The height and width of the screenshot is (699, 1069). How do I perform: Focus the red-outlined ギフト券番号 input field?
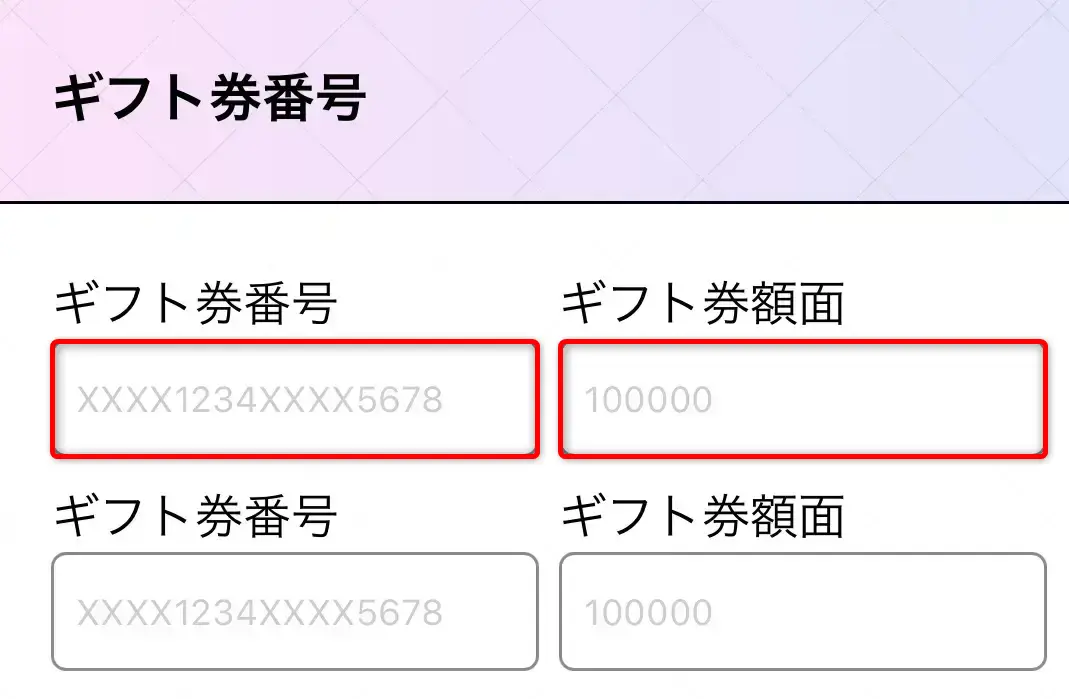tap(294, 399)
